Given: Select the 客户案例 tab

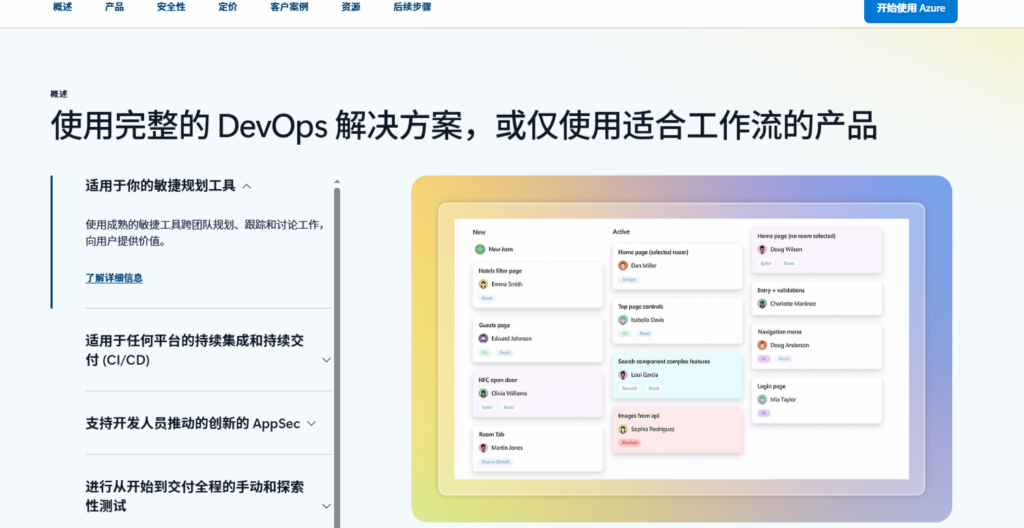Looking at the screenshot, I should pyautogui.click(x=289, y=7).
